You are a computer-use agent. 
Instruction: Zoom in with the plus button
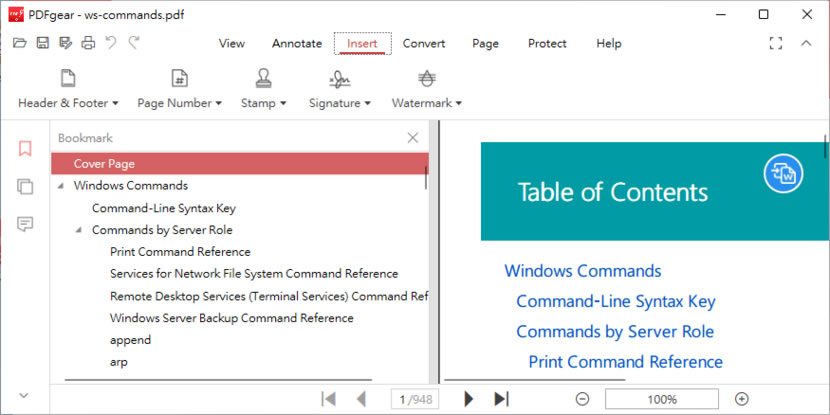742,399
